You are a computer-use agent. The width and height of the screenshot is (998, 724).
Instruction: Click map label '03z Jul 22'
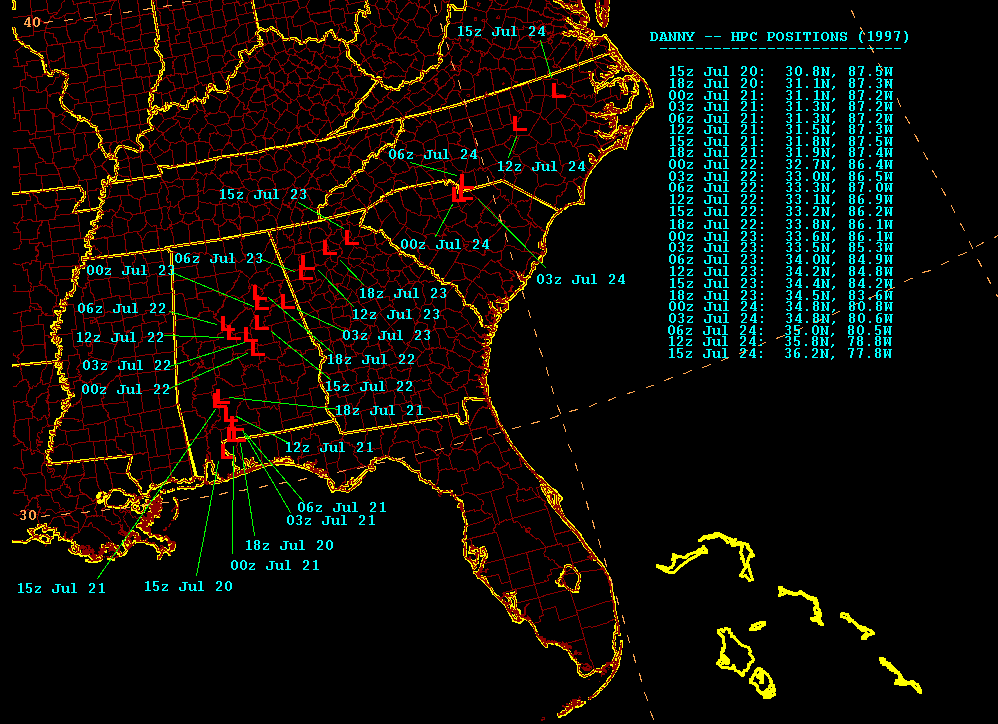(127, 366)
